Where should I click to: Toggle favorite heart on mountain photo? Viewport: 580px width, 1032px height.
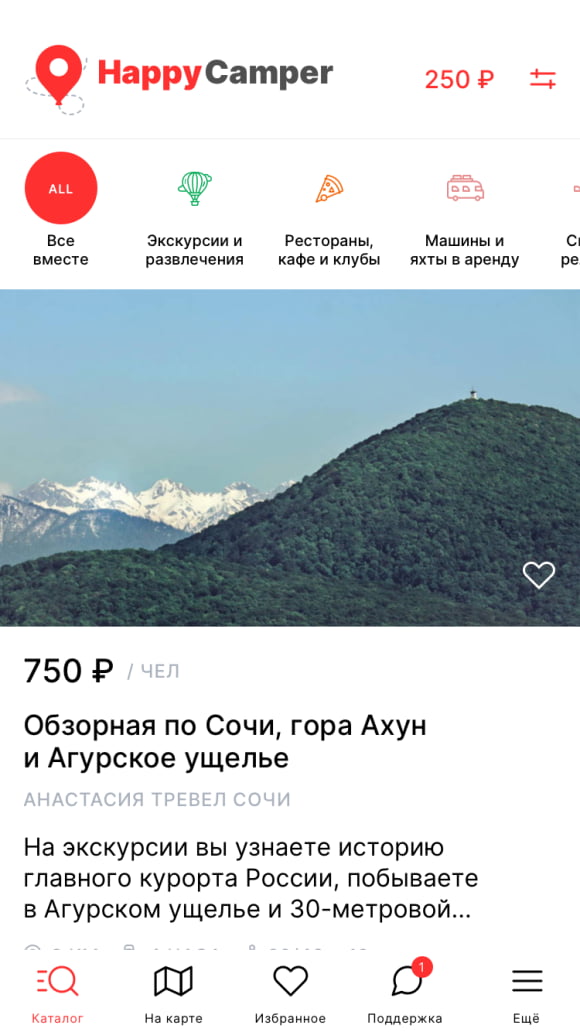pos(539,575)
